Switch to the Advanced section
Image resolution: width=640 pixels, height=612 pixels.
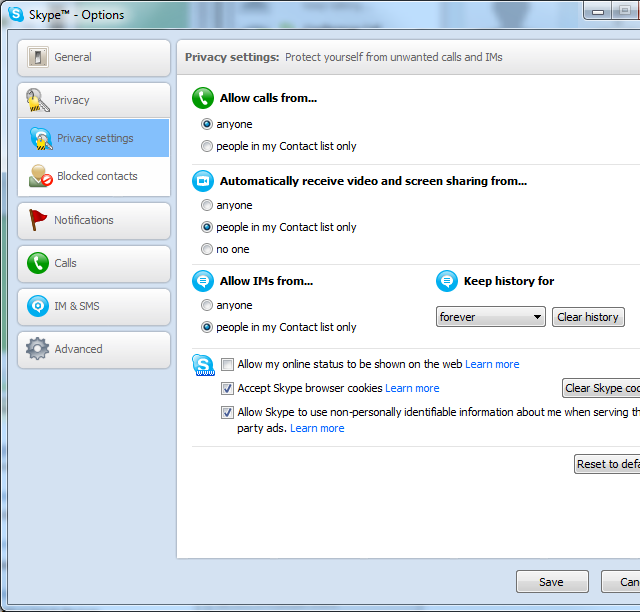click(x=94, y=350)
